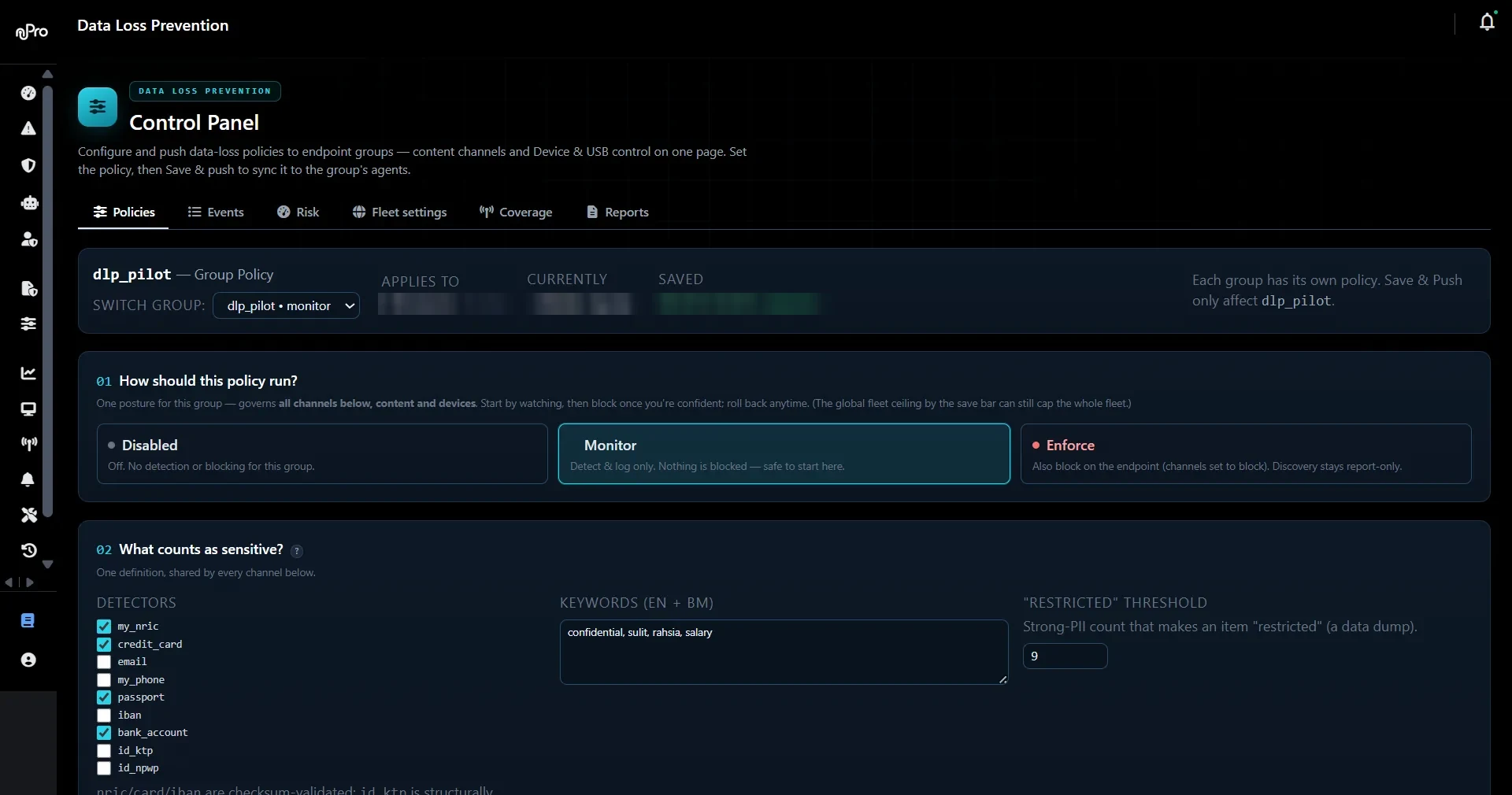This screenshot has width=1512, height=795.
Task: Open the bell icon in the sidebar
Action: (x=28, y=479)
